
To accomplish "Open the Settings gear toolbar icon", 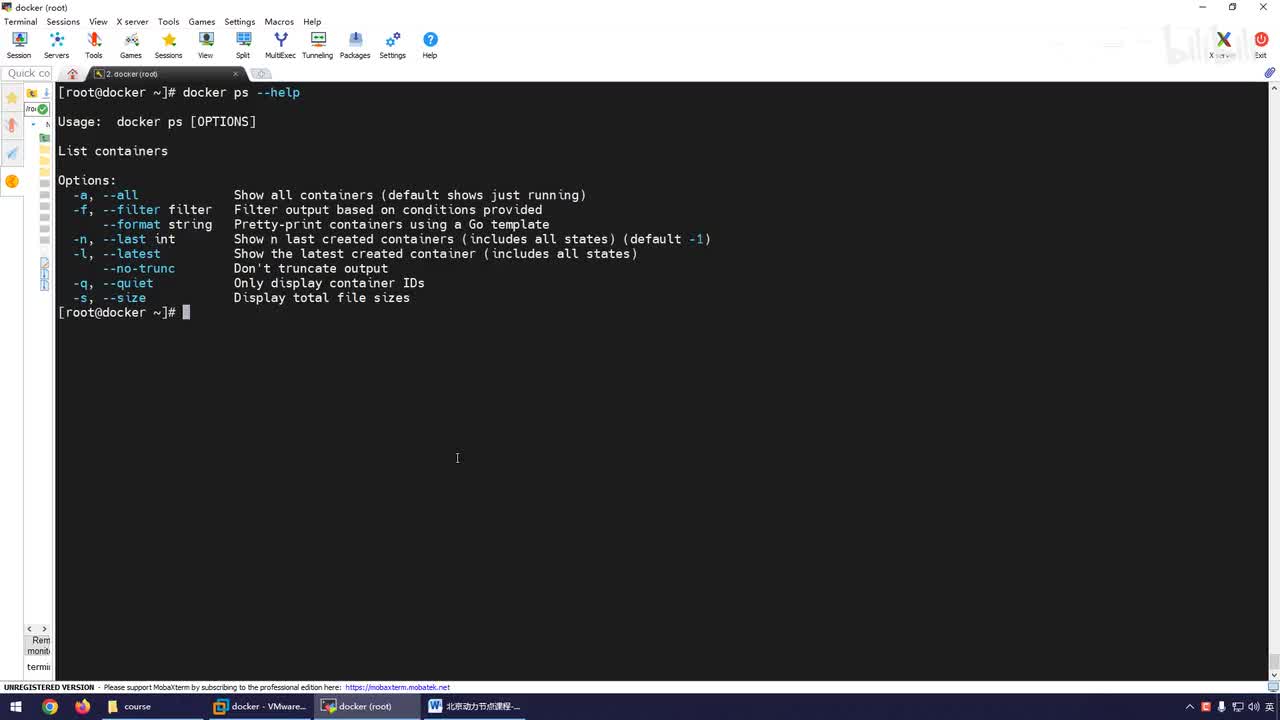I will 393,45.
